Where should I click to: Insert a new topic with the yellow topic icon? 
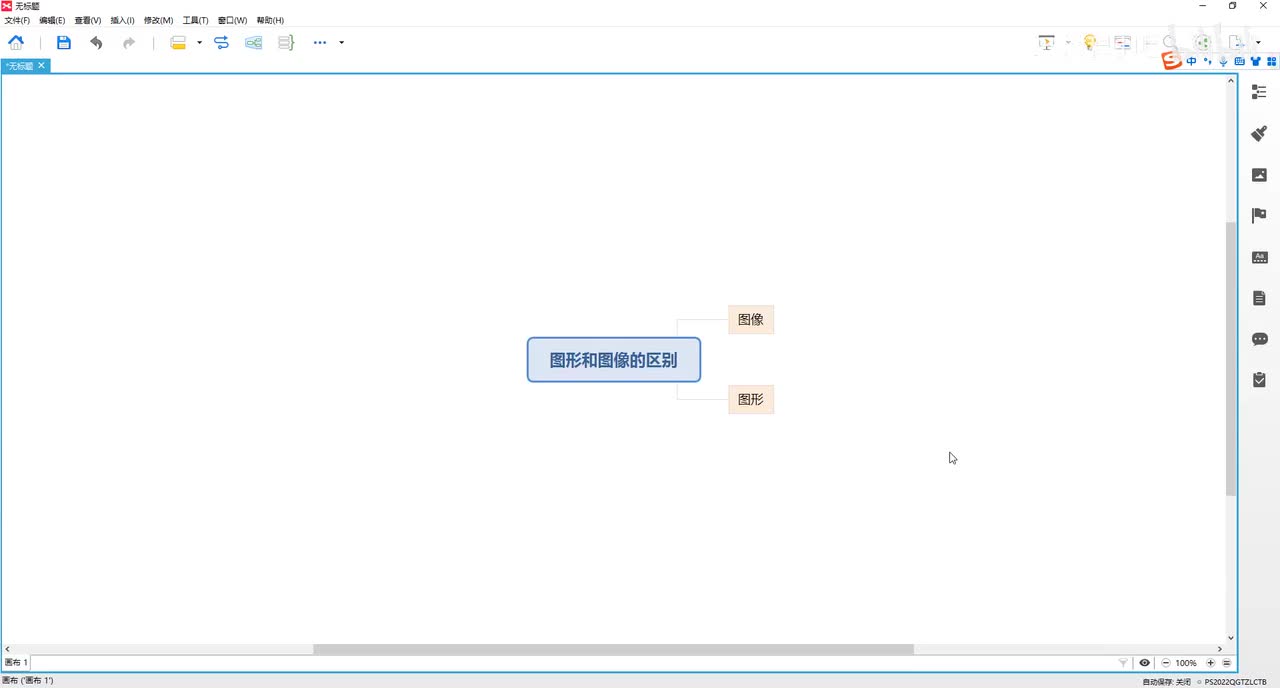(178, 42)
